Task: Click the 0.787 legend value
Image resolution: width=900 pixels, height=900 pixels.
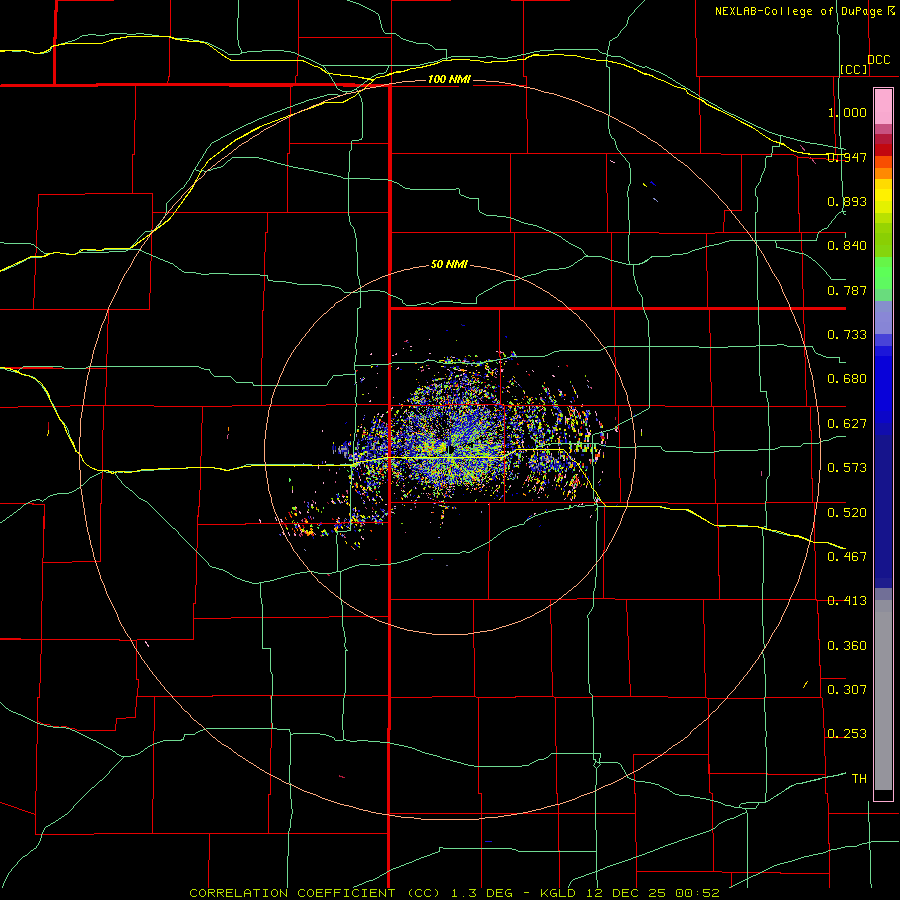Action: pos(847,290)
